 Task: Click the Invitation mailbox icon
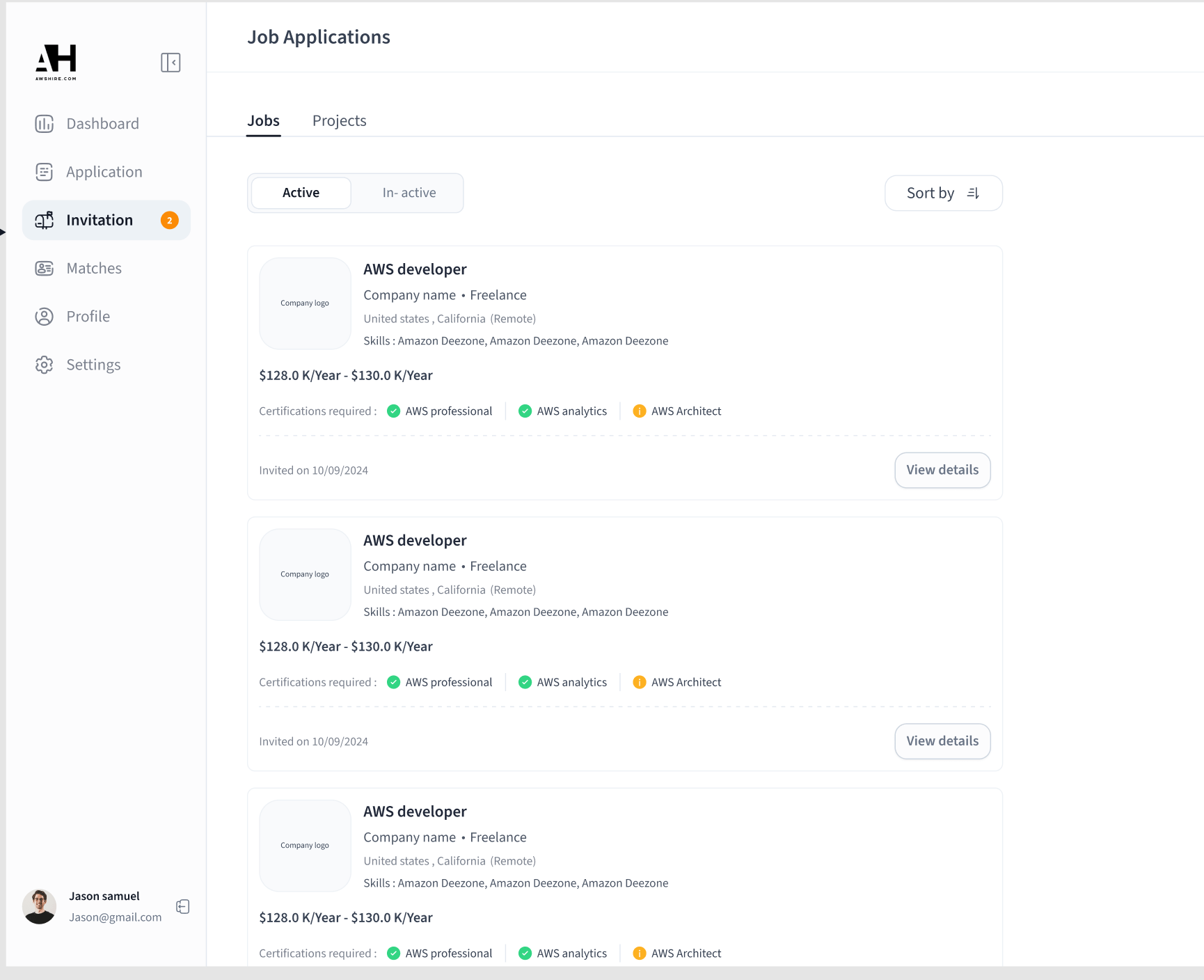point(45,220)
